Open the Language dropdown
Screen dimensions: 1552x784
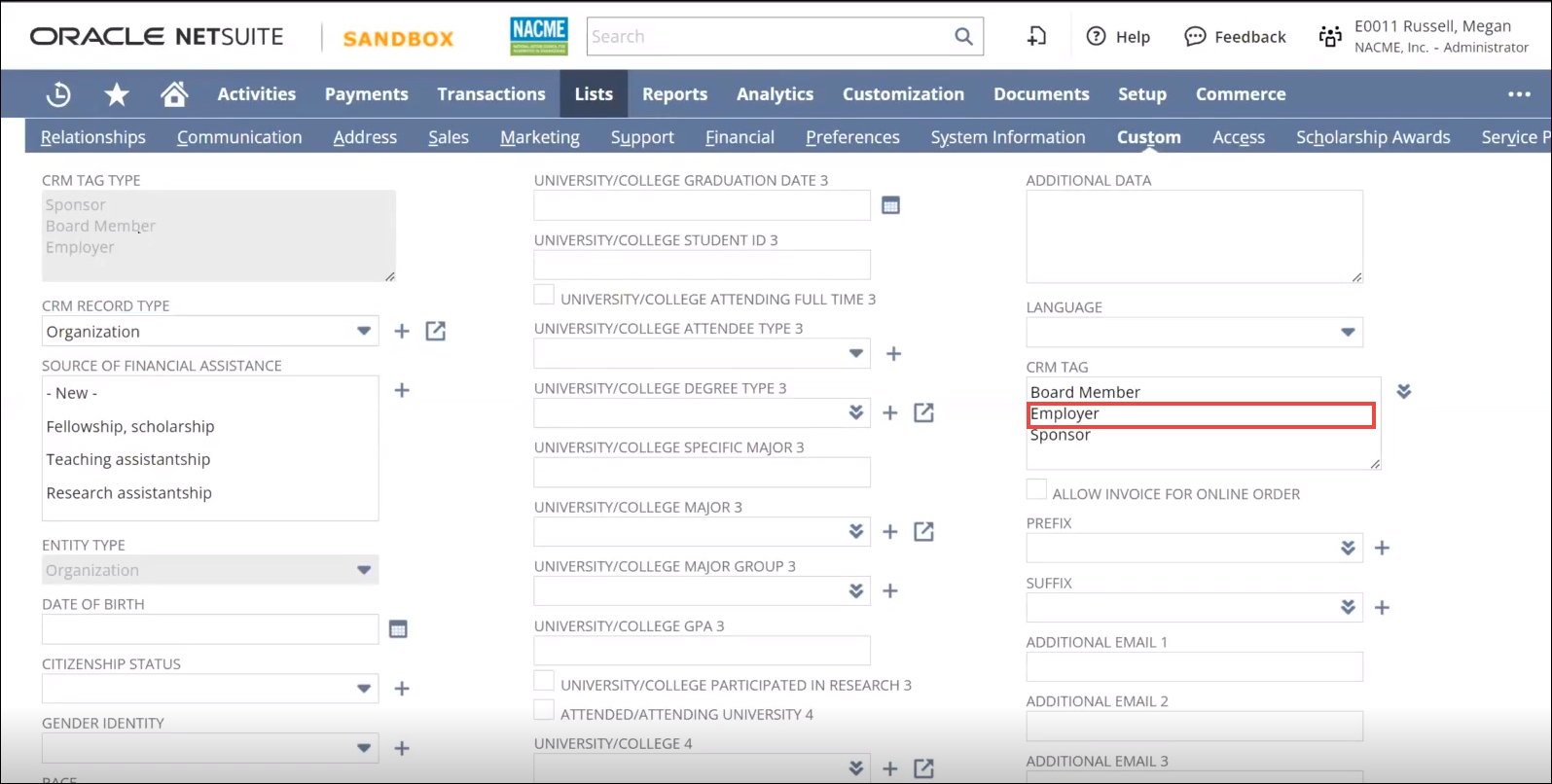coord(1348,333)
